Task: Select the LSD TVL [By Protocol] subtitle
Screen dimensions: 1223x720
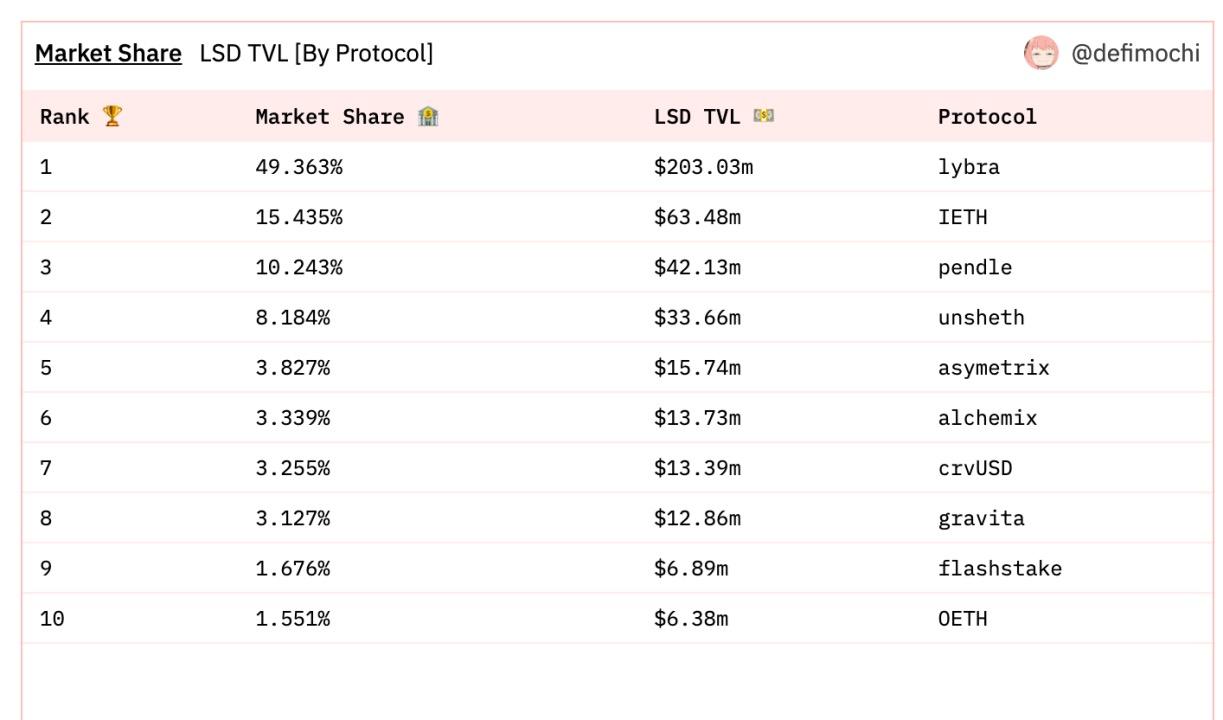Action: (316, 53)
